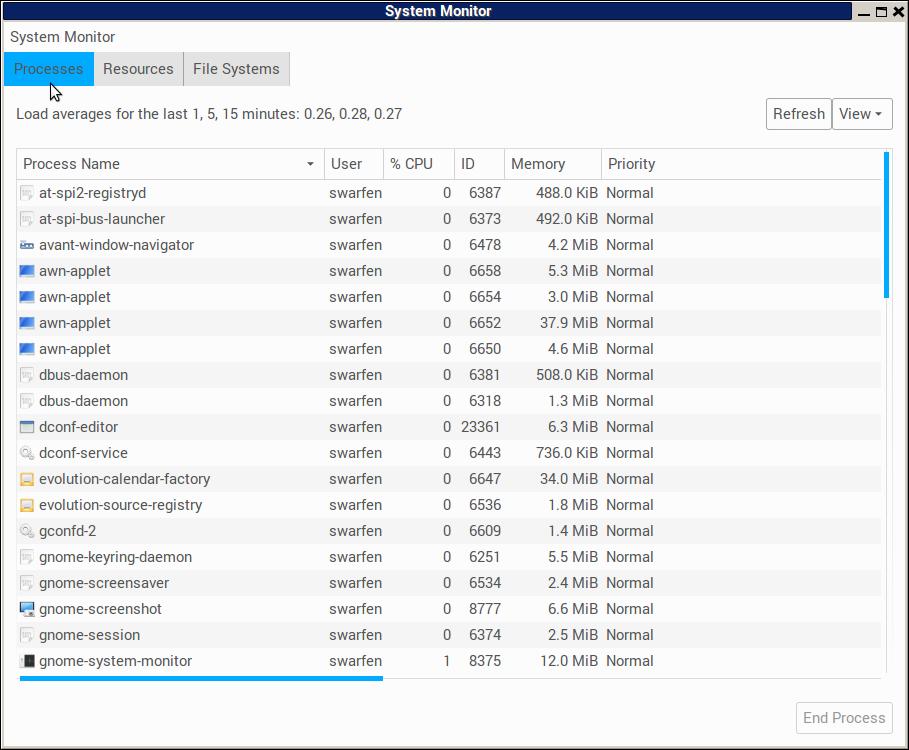The width and height of the screenshot is (909, 750).
Task: Select the Processes tab
Action: 49,69
